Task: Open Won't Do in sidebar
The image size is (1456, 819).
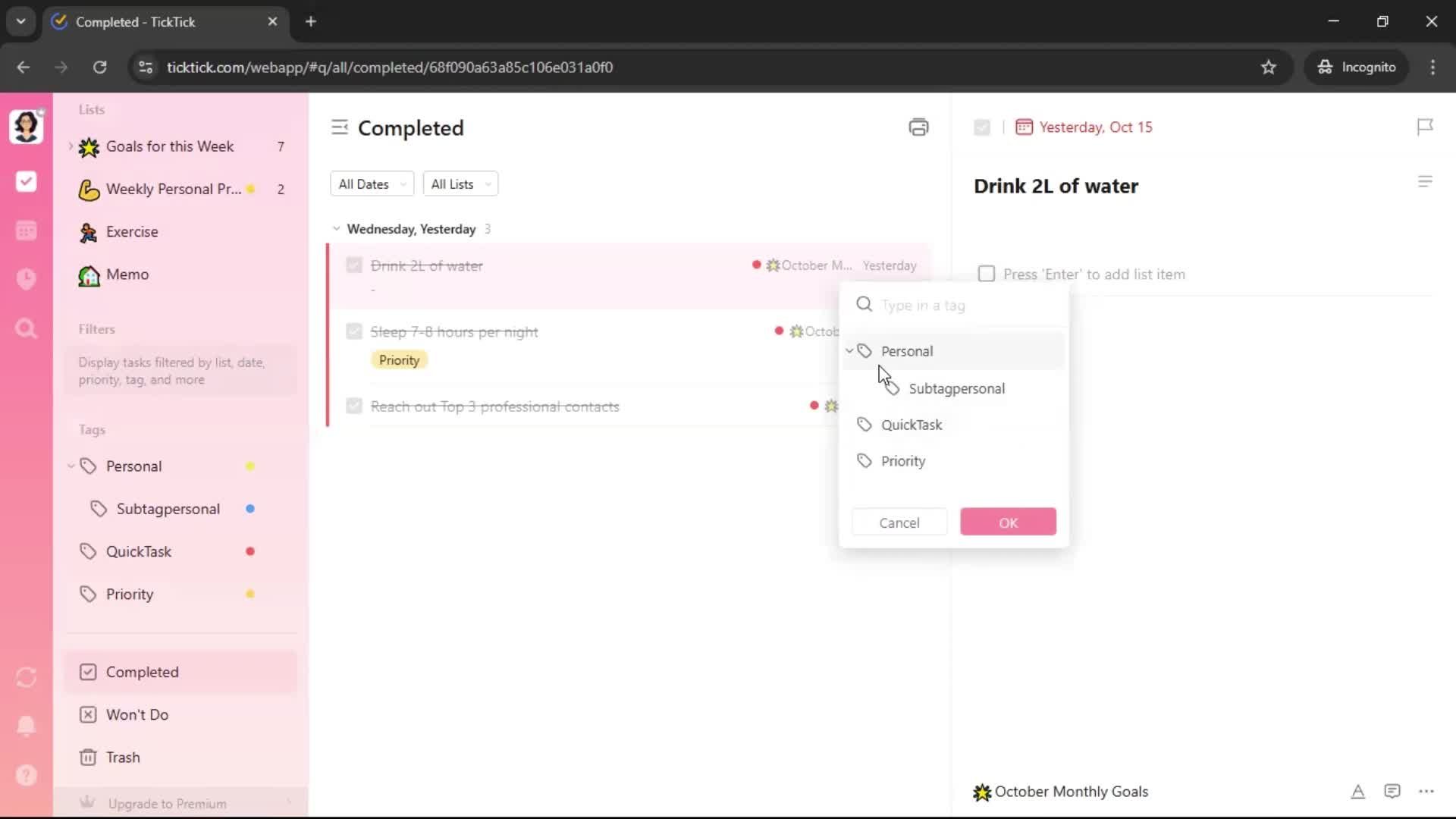Action: pos(137,714)
